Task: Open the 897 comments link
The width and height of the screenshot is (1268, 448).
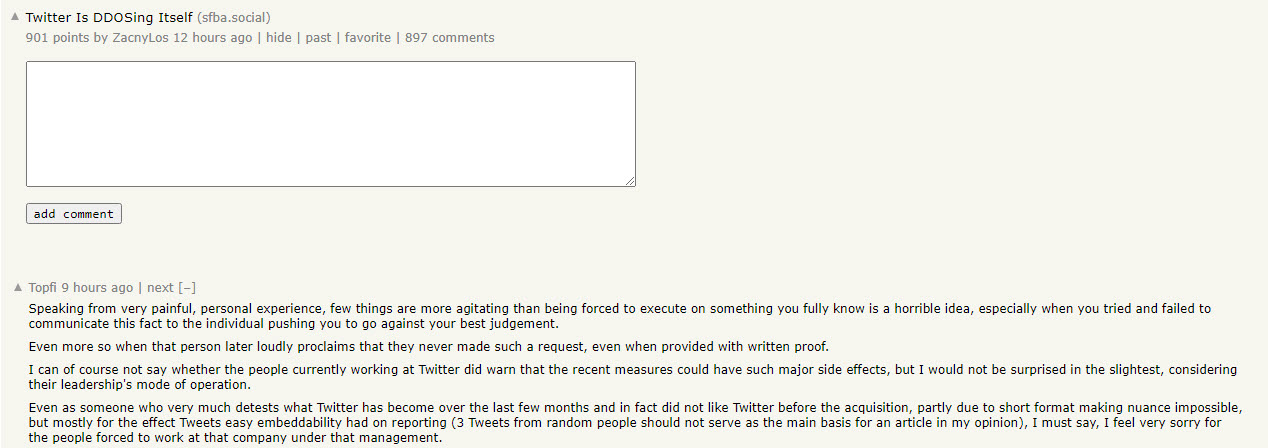Action: click(450, 38)
